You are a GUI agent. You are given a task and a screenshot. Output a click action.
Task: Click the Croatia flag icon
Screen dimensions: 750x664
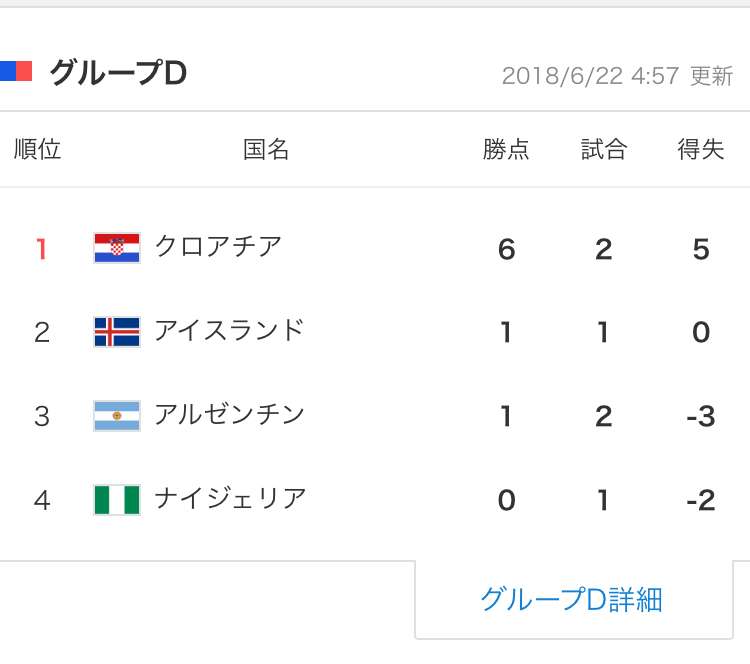[x=117, y=248]
